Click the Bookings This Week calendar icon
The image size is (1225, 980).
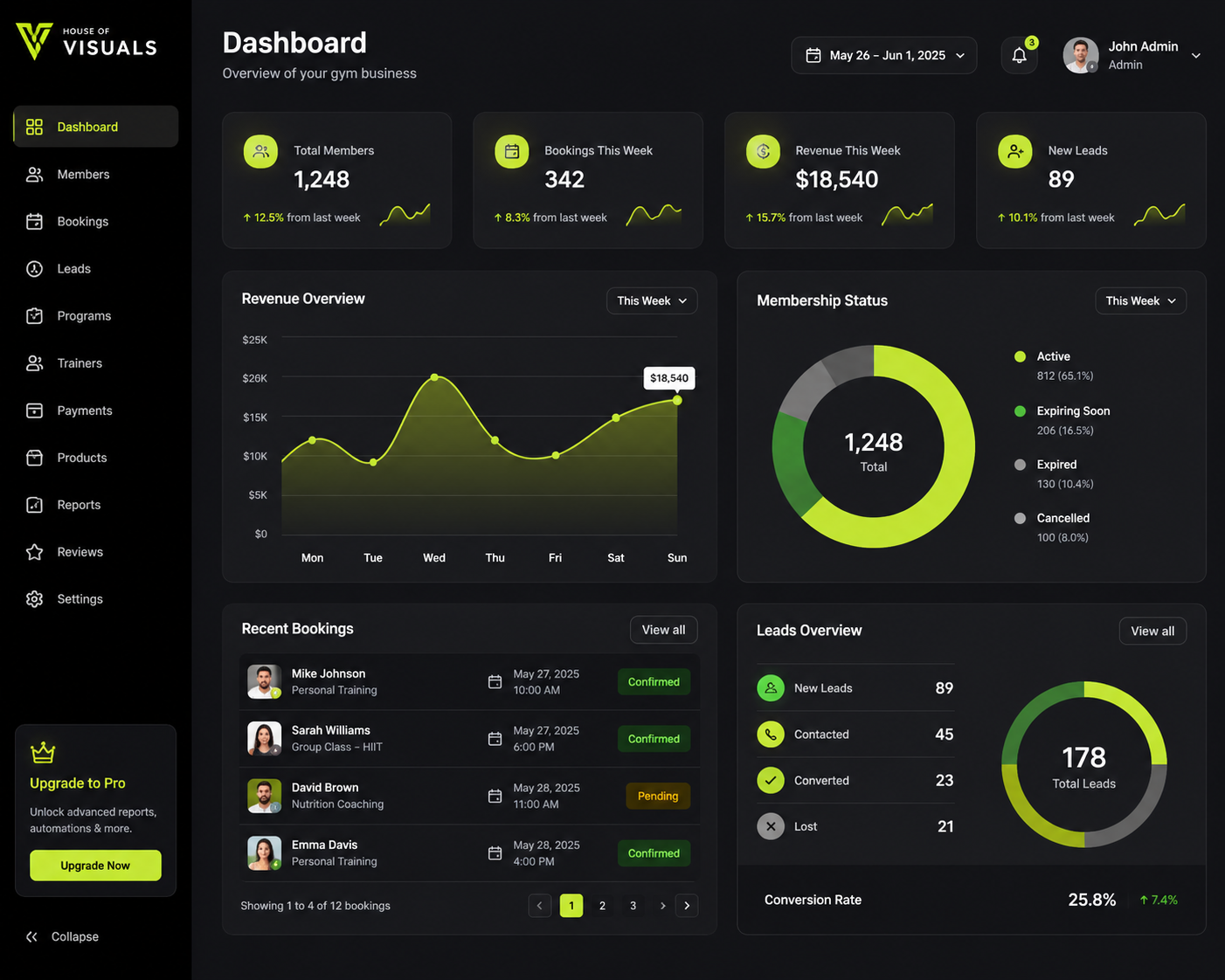(512, 152)
